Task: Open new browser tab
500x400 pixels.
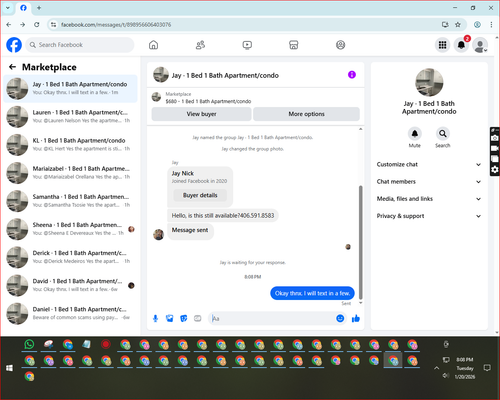Action: tap(39, 8)
